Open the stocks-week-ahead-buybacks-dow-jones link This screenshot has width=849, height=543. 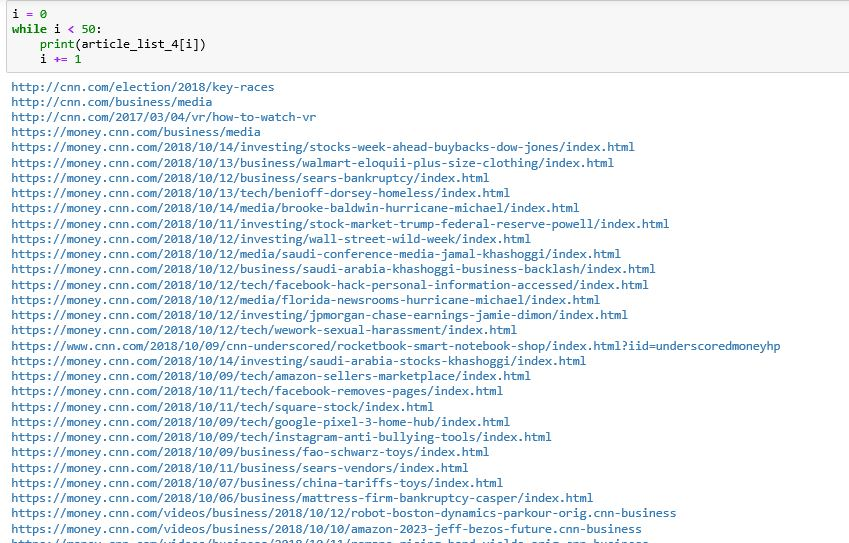[323, 147]
